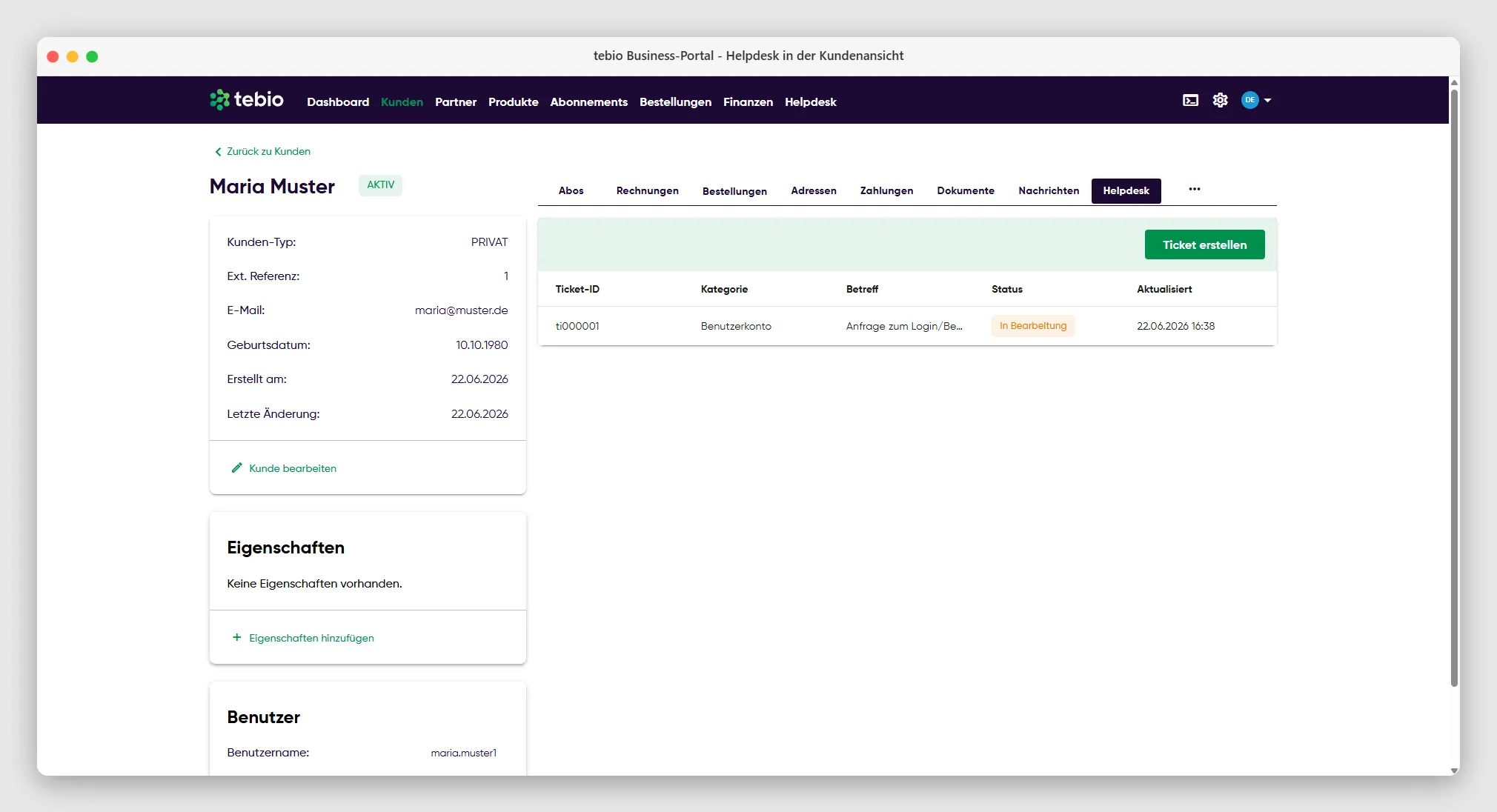
Task: Open Bestellungen in top navigation
Action: (675, 101)
